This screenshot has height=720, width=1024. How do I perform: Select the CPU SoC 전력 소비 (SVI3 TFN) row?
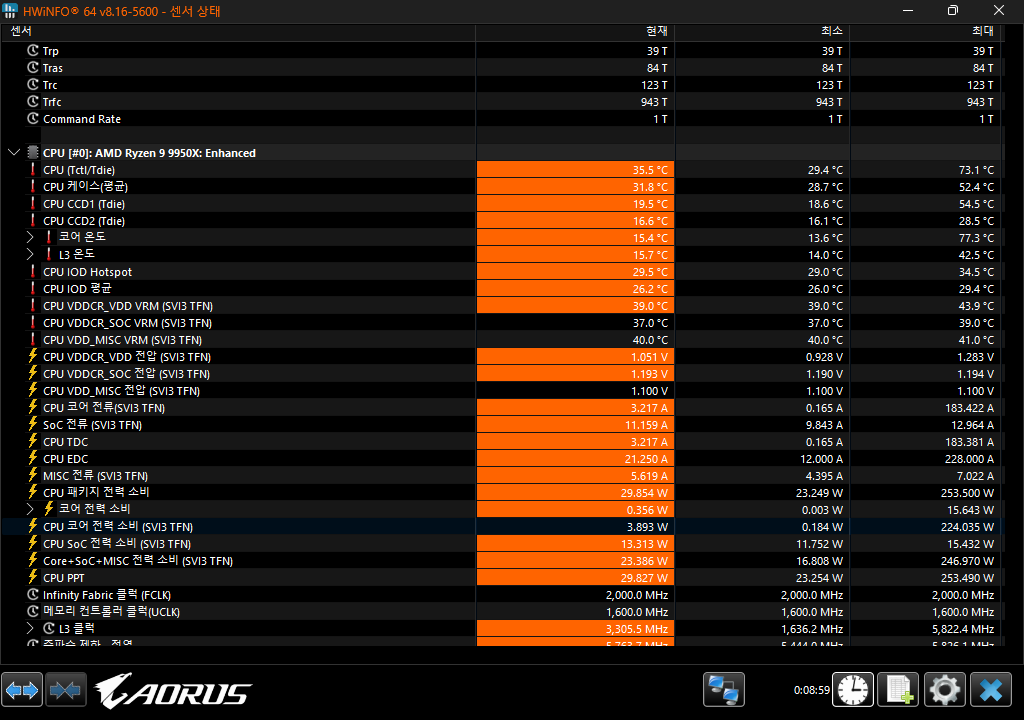501,543
